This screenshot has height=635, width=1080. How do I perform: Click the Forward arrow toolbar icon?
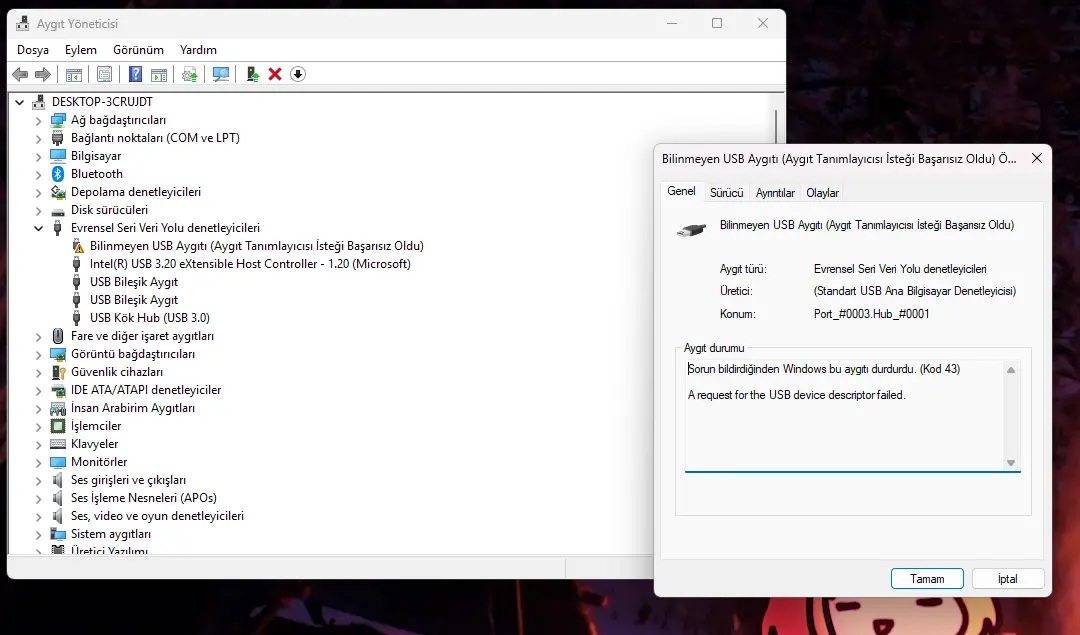pos(43,74)
